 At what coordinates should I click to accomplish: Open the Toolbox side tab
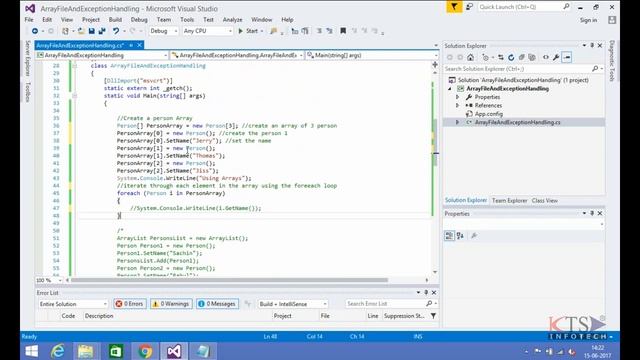click(x=28, y=92)
